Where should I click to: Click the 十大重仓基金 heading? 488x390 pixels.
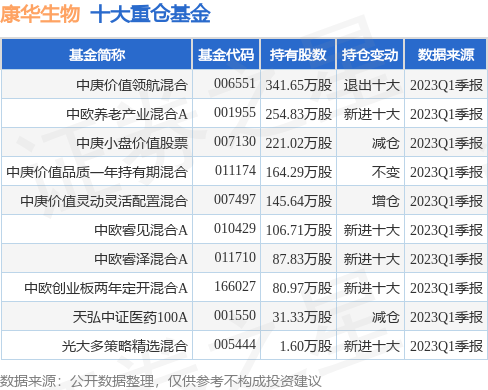tap(150, 14)
